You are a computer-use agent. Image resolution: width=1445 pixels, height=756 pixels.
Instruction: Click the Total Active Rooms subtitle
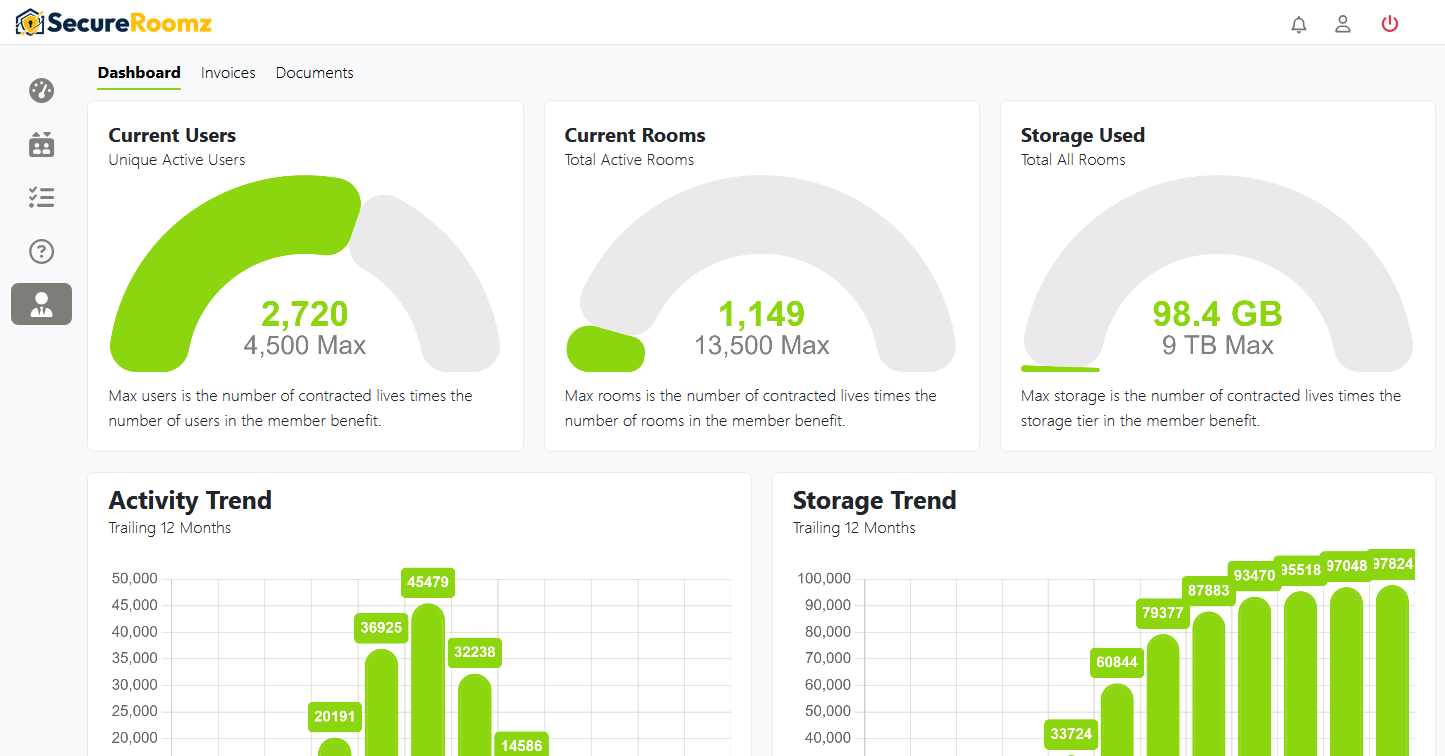point(629,160)
